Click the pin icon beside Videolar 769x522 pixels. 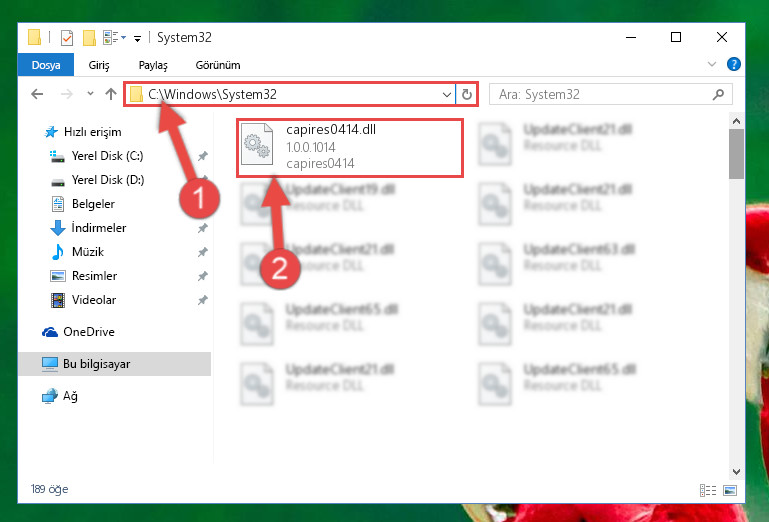tap(203, 300)
